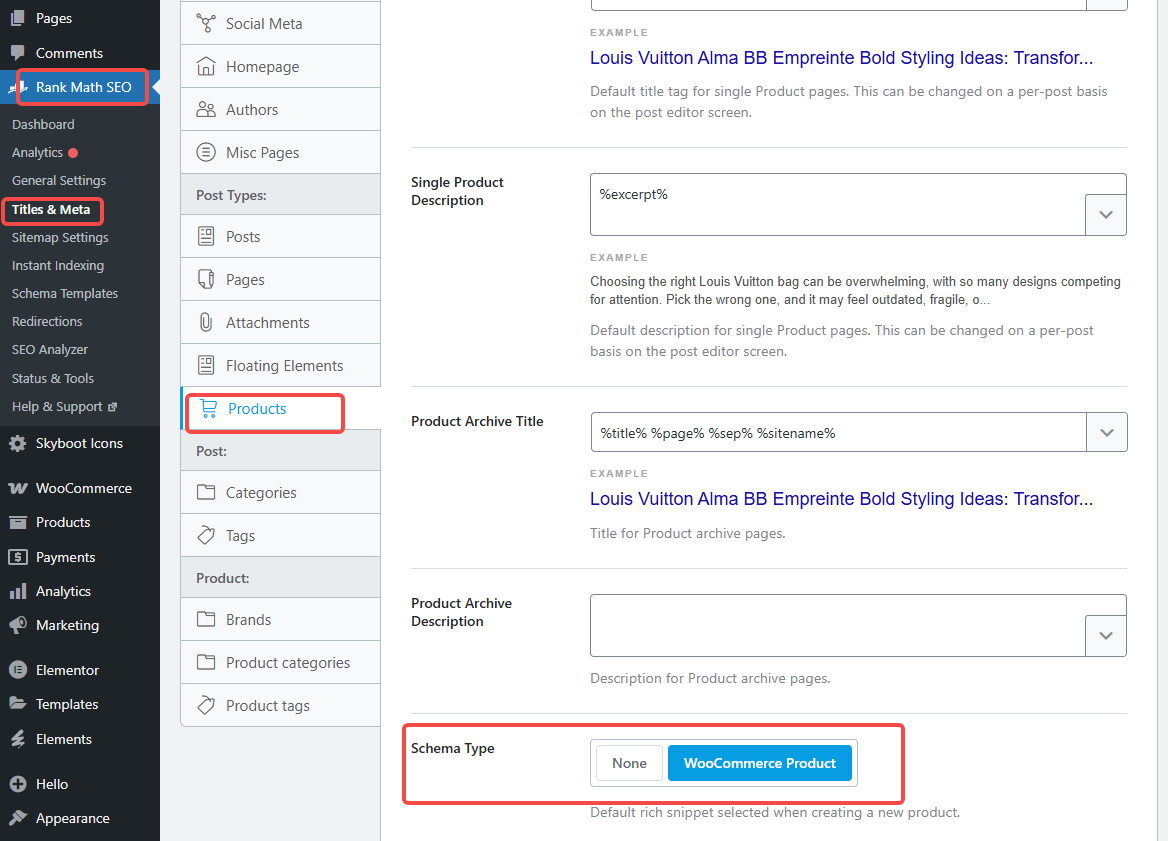Click the Social Meta share icon

(206, 23)
